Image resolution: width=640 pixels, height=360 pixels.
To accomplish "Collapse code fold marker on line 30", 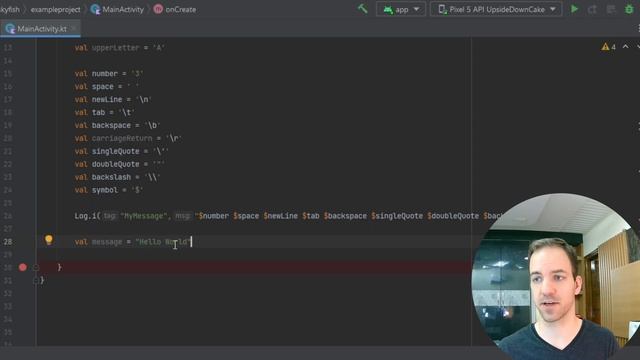I will point(36,267).
